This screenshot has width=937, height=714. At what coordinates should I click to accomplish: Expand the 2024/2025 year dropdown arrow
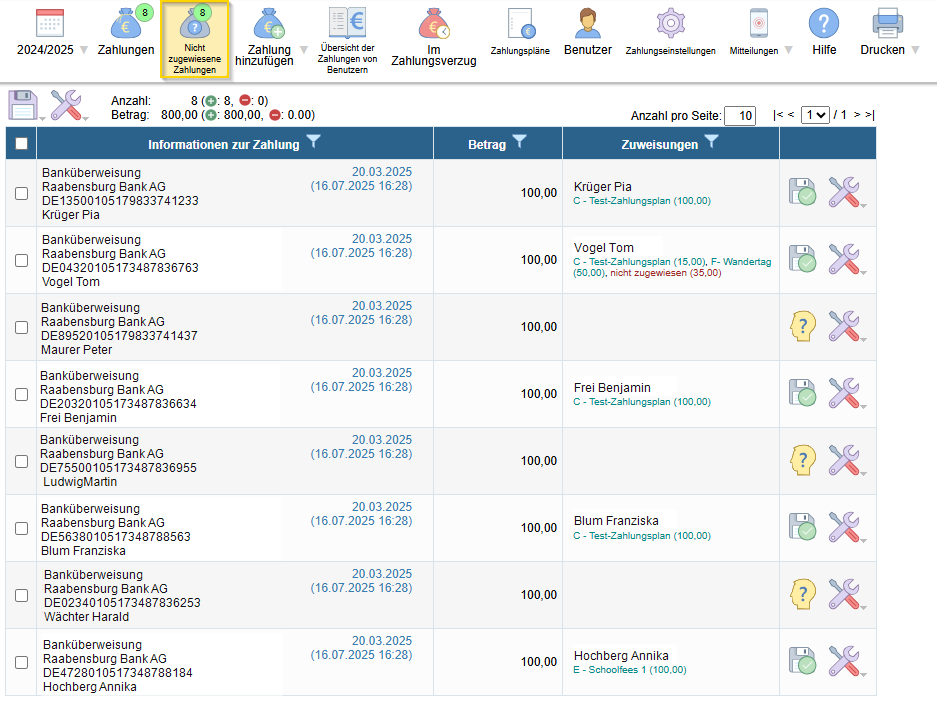pos(84,50)
